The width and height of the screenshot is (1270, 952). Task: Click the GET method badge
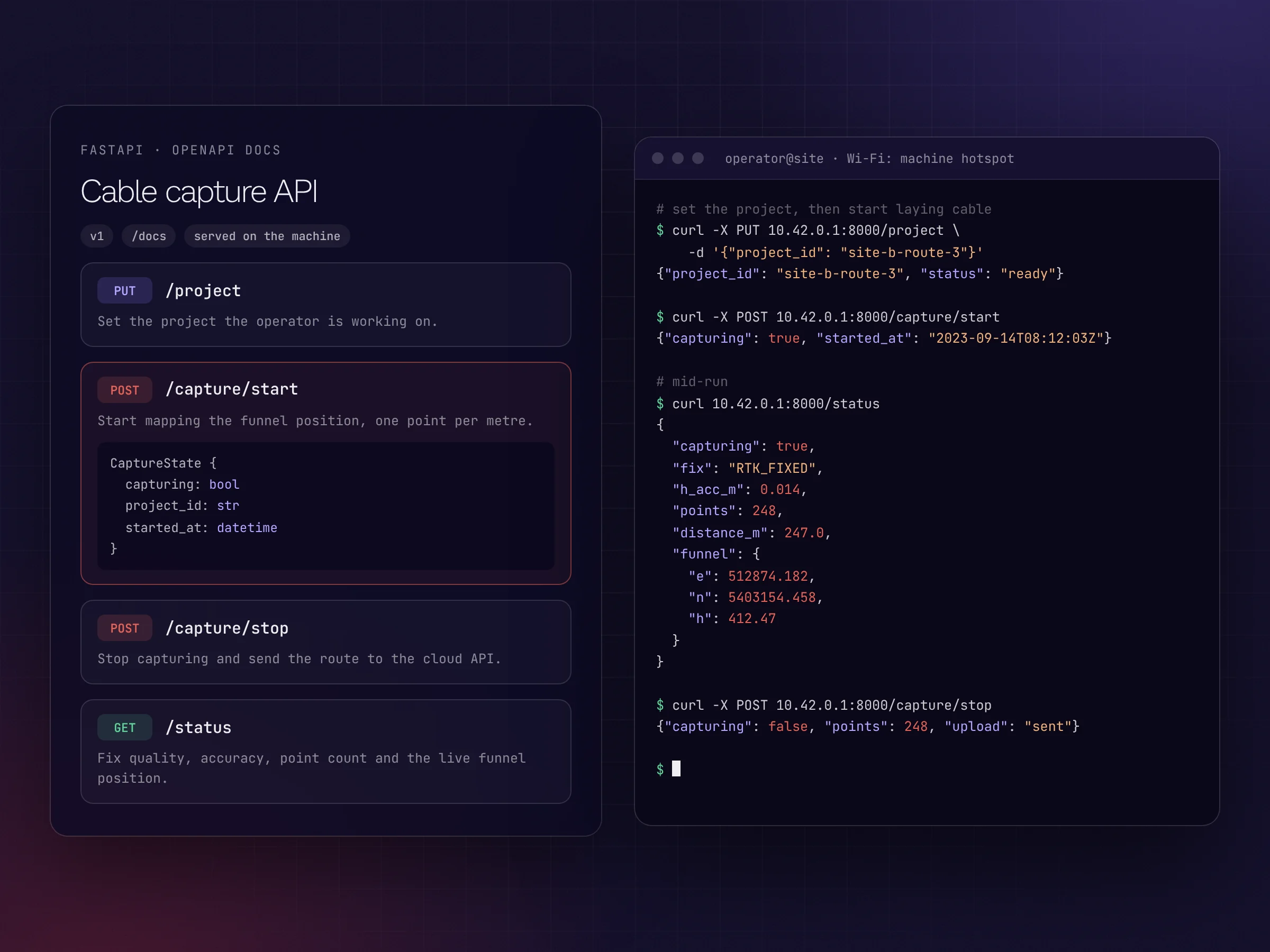pos(124,728)
